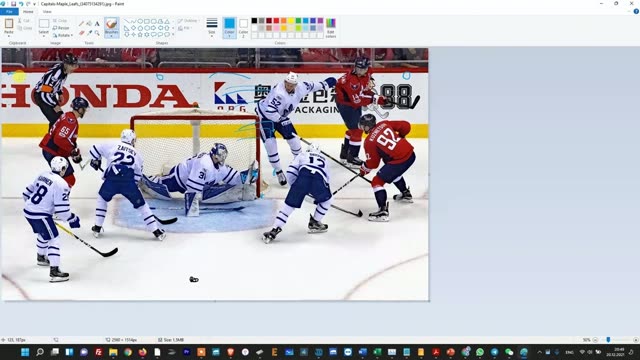The height and width of the screenshot is (360, 640).
Task: Click zoom in plus button in status bar
Action: (x=636, y=340)
